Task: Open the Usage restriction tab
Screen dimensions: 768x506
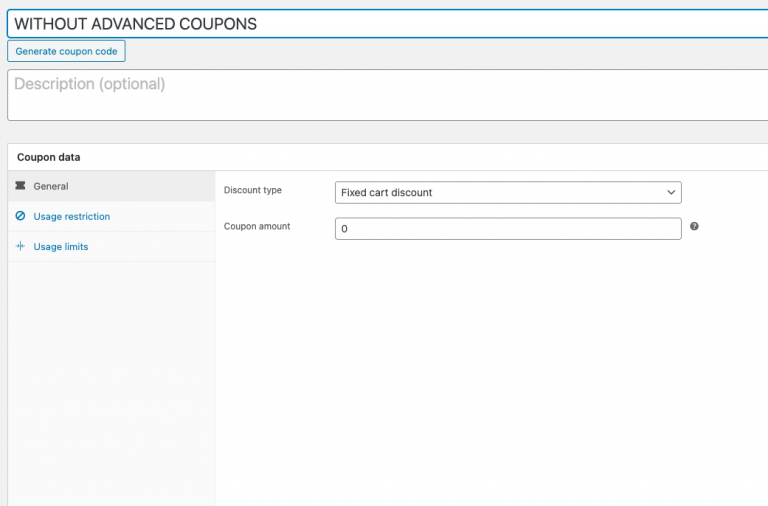Action: pyautogui.click(x=72, y=216)
